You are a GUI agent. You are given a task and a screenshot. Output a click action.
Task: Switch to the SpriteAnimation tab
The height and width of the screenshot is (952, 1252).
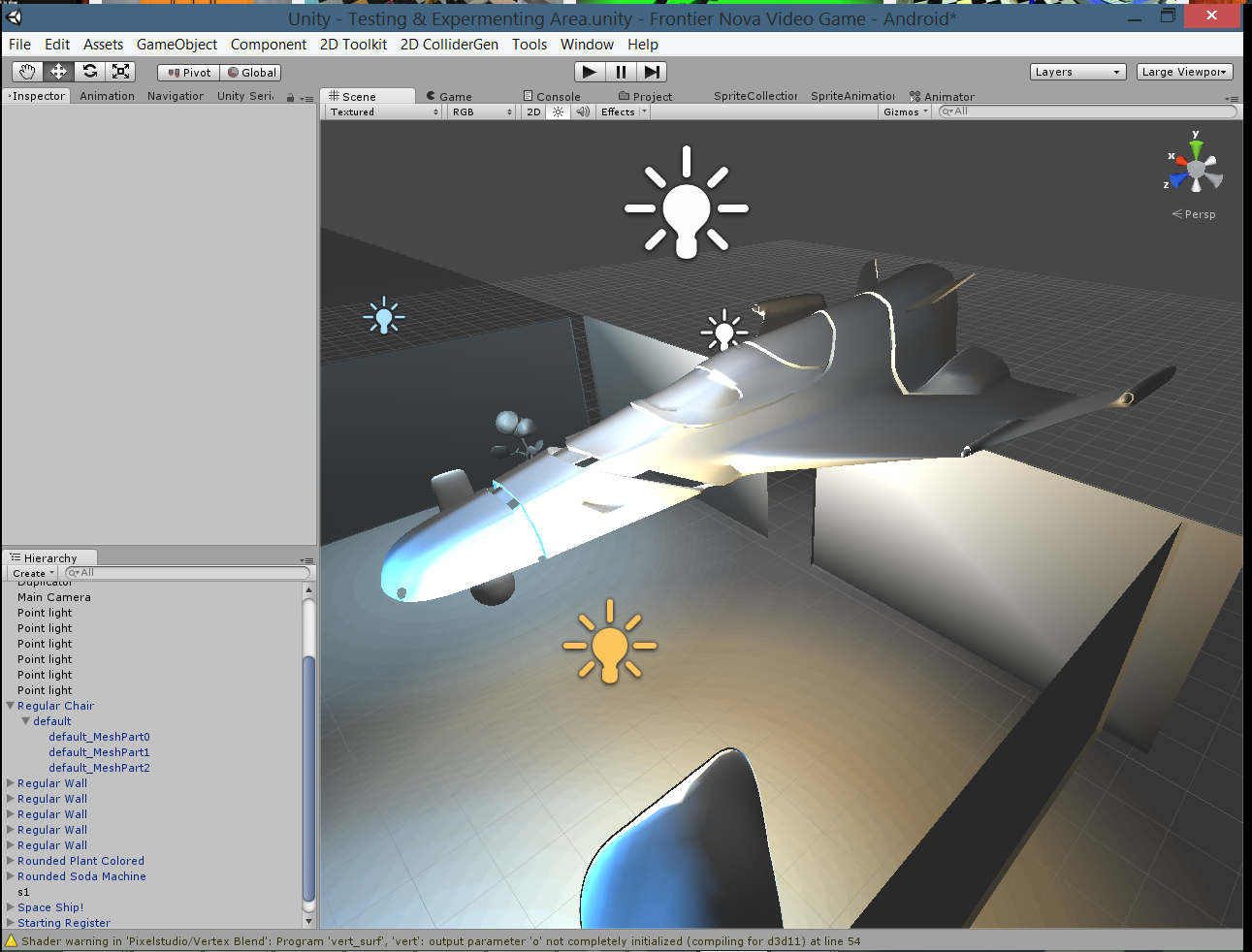pyautogui.click(x=852, y=96)
